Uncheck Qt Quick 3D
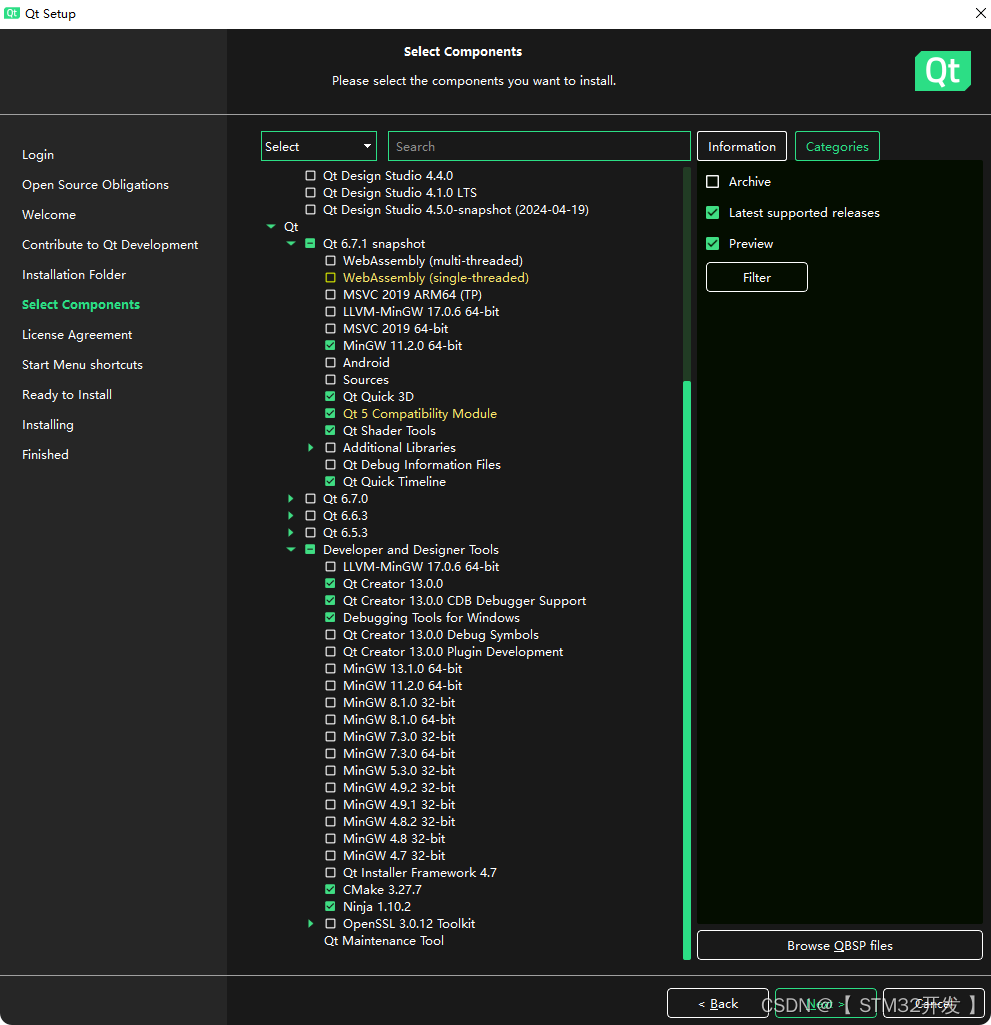The image size is (991, 1025). pyautogui.click(x=330, y=397)
